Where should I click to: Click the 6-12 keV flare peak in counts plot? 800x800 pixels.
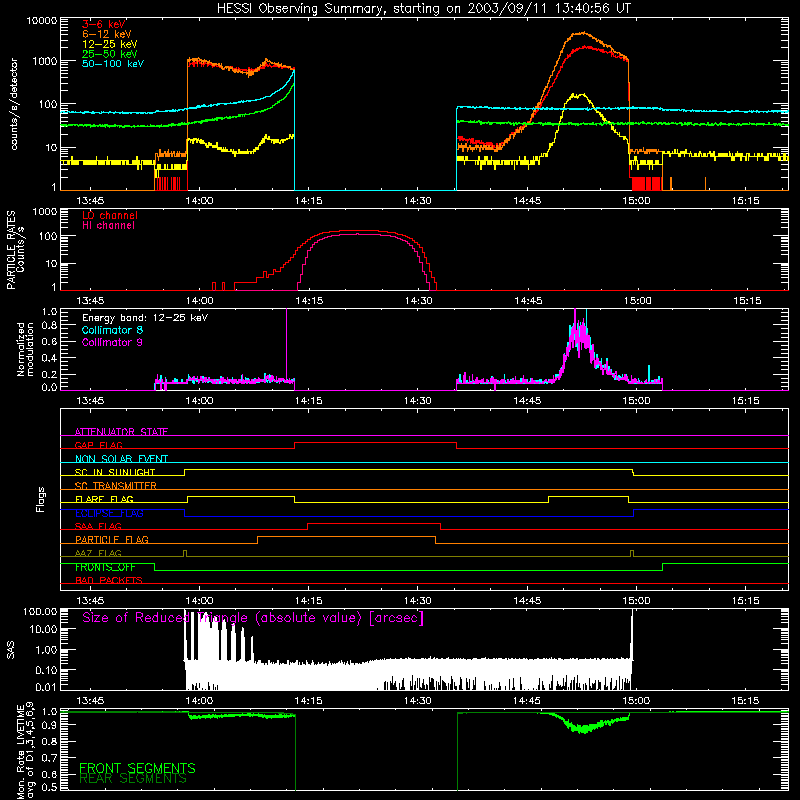pyautogui.click(x=582, y=34)
